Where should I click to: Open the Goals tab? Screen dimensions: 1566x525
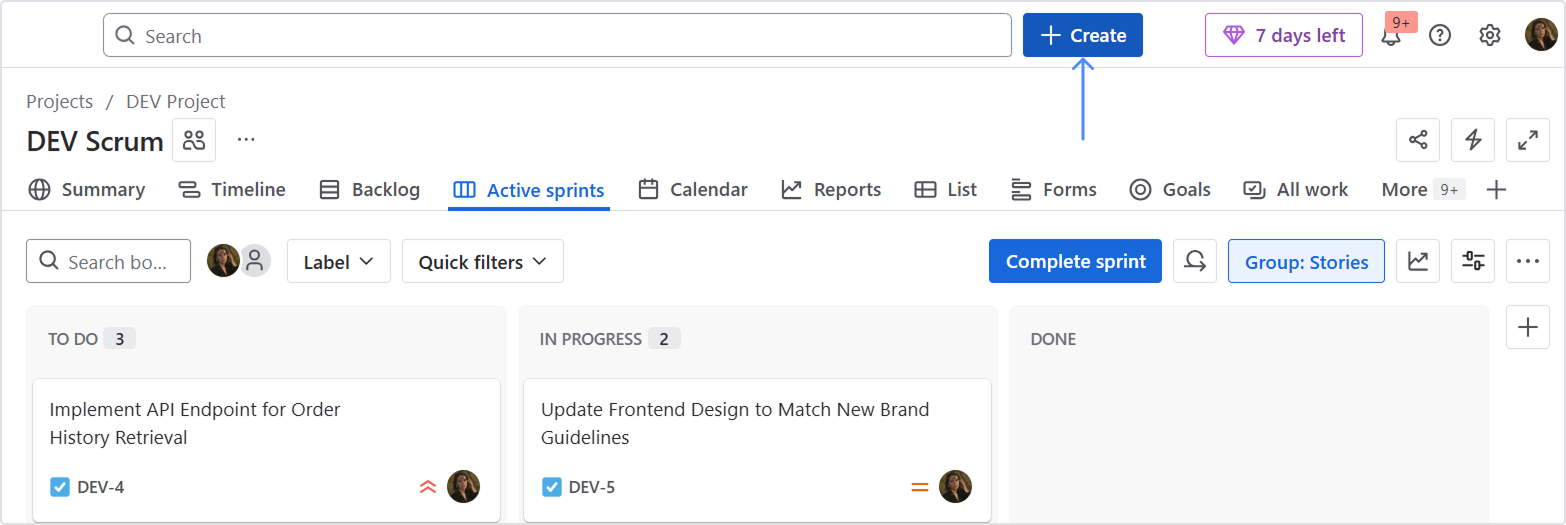click(x=1169, y=189)
